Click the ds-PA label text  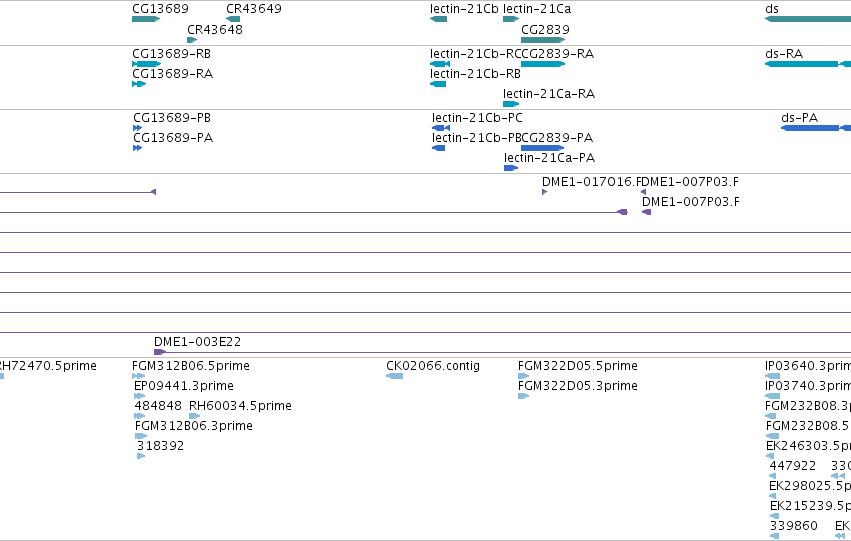click(x=799, y=118)
